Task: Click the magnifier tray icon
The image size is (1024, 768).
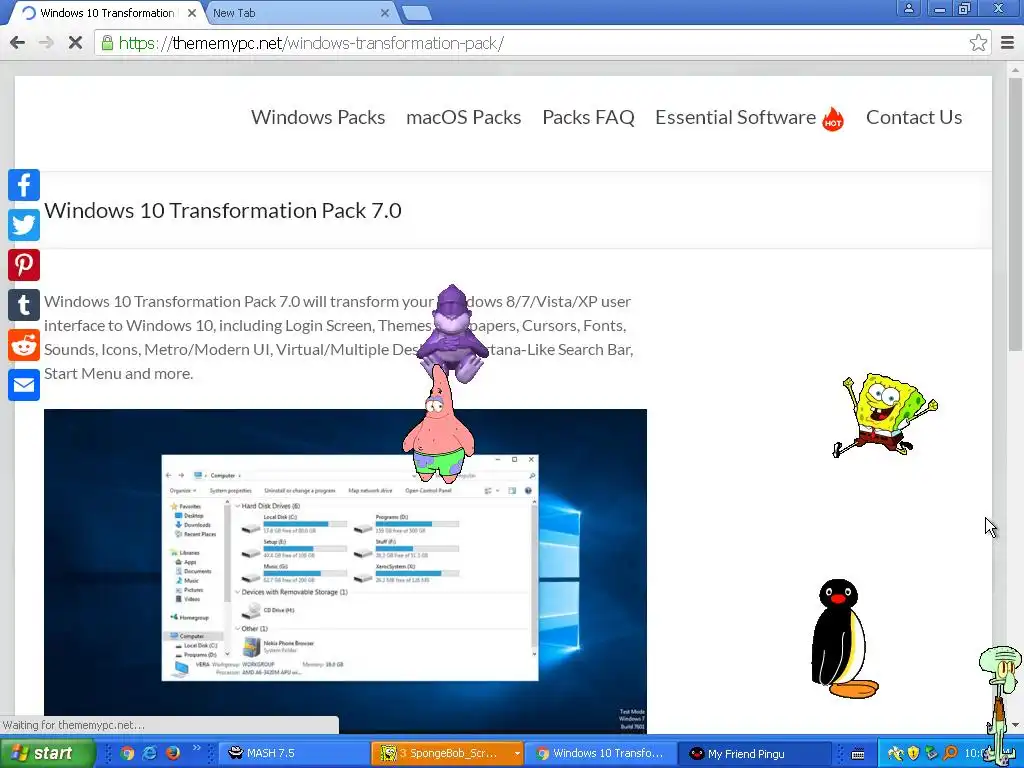Action: 950,753
